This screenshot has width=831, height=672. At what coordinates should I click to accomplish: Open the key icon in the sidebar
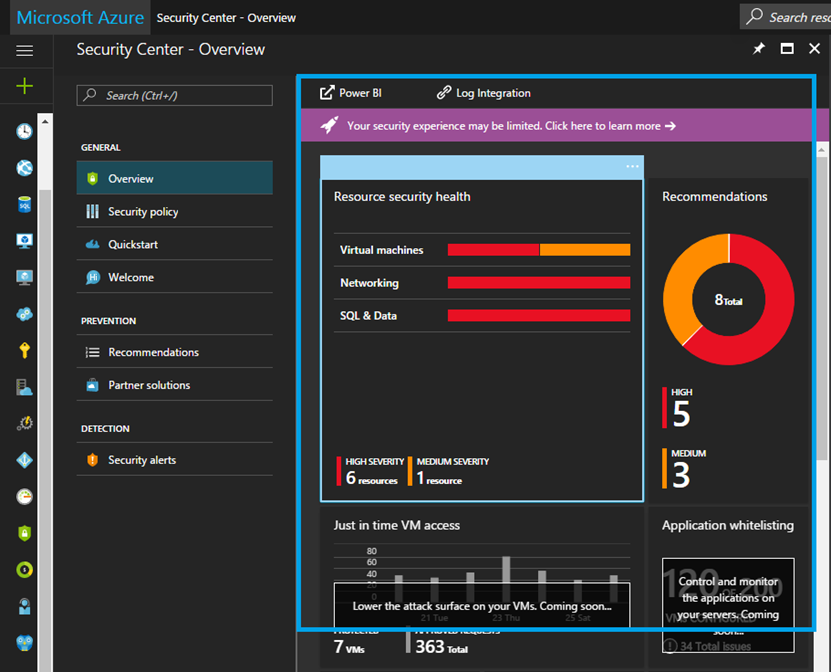(x=24, y=350)
